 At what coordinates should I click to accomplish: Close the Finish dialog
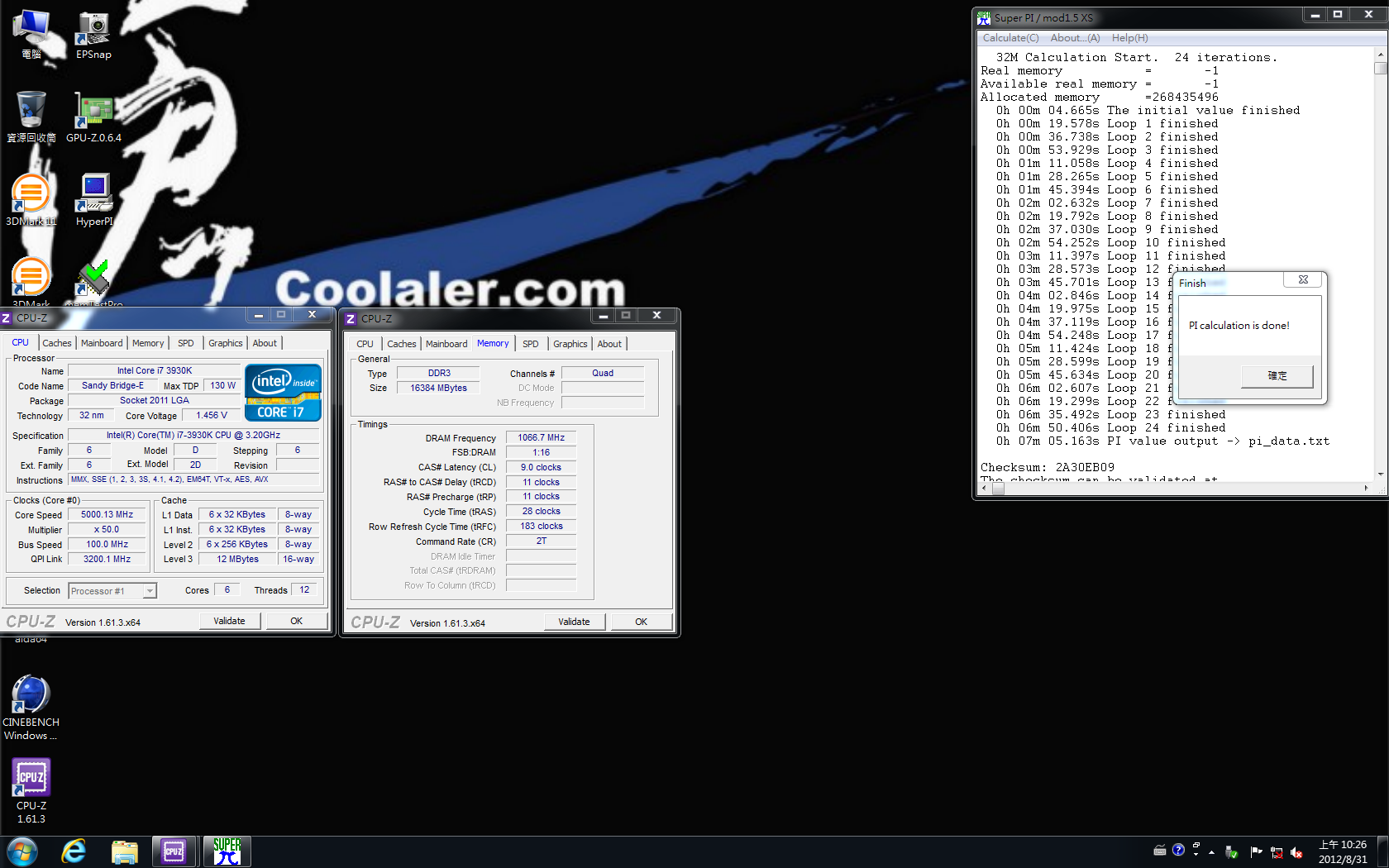coord(1303,279)
